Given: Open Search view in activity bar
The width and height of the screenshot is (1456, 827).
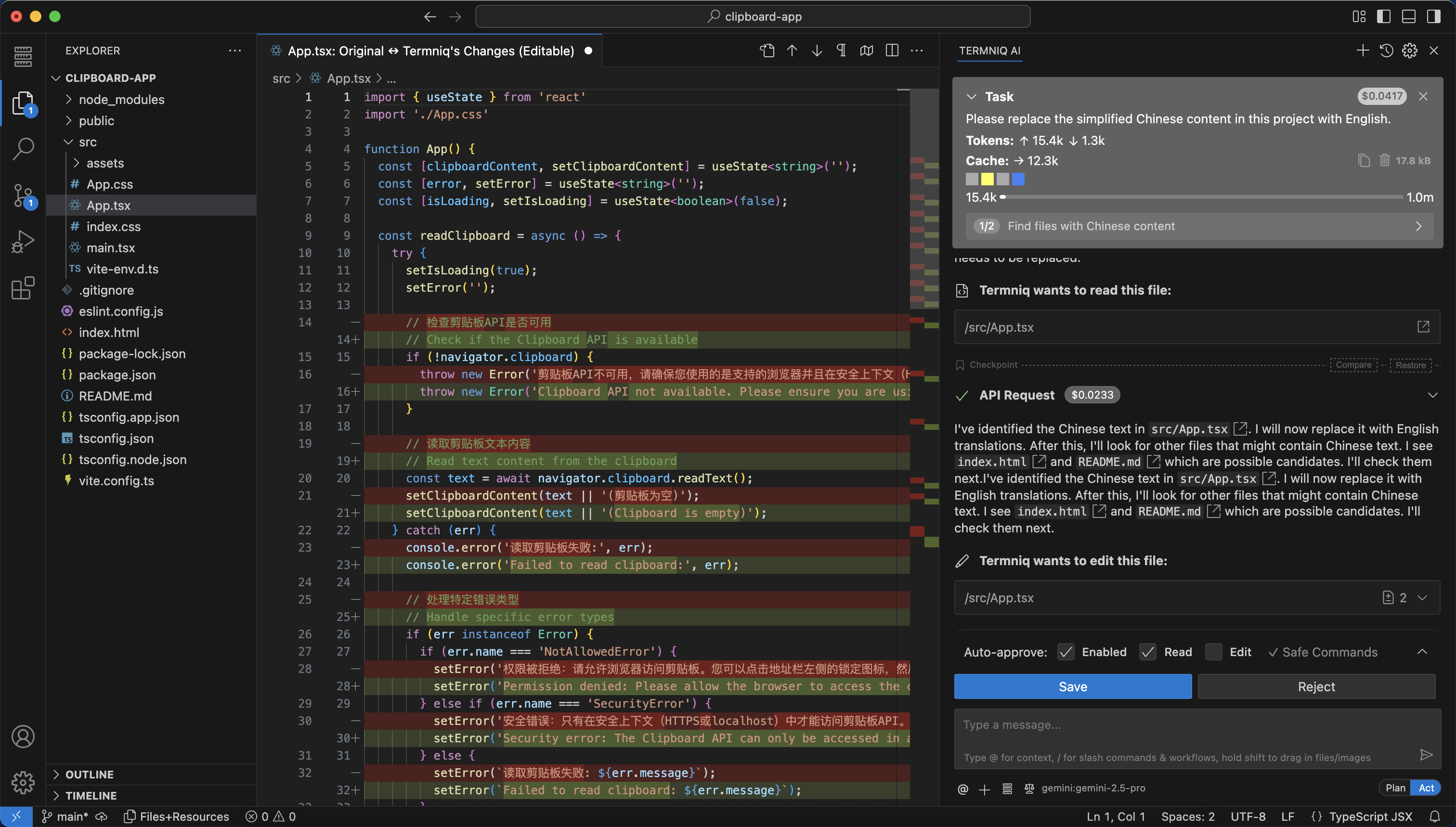Looking at the screenshot, I should (x=23, y=148).
